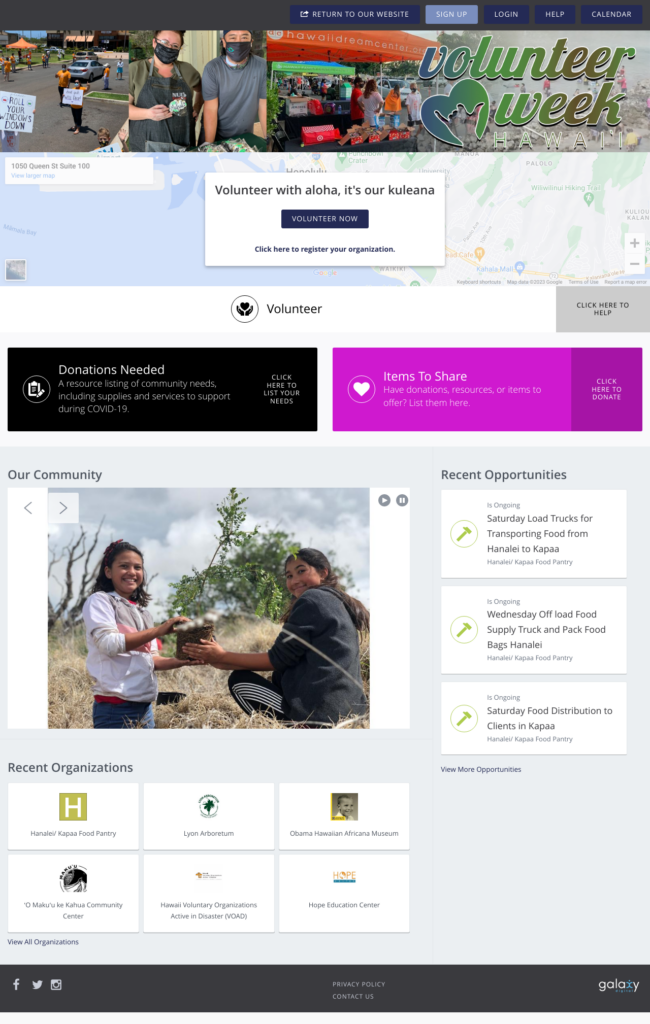Click the Volunteer Now button
650x1024 pixels.
pos(325,219)
